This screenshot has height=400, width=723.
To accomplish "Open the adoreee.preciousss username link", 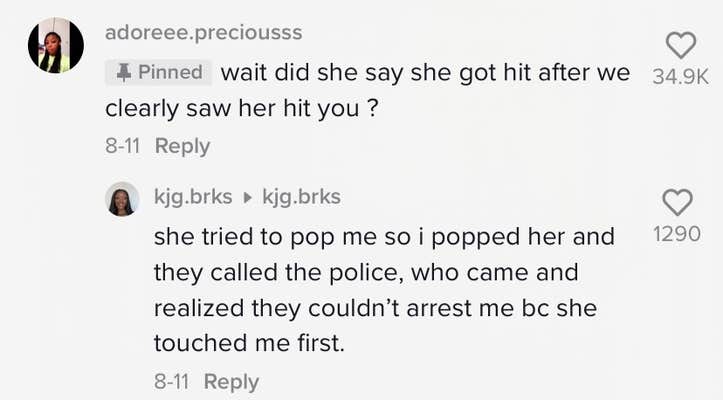I will 203,32.
